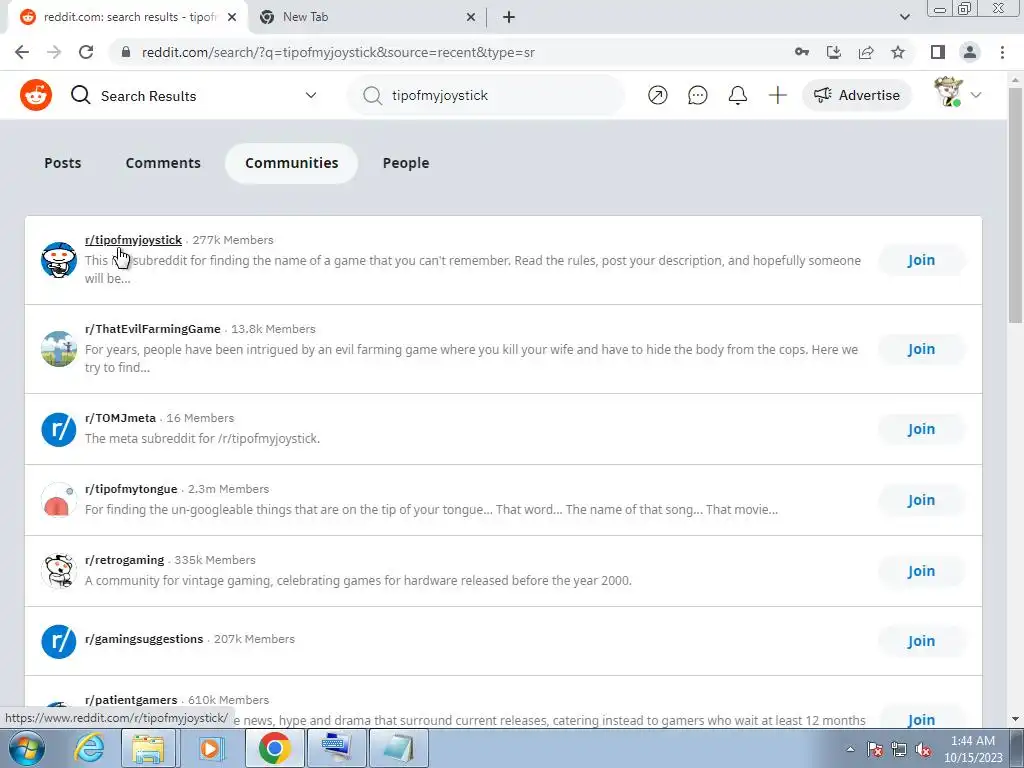The image size is (1024, 768).
Task: Click the address bar URL
Action: [x=338, y=52]
